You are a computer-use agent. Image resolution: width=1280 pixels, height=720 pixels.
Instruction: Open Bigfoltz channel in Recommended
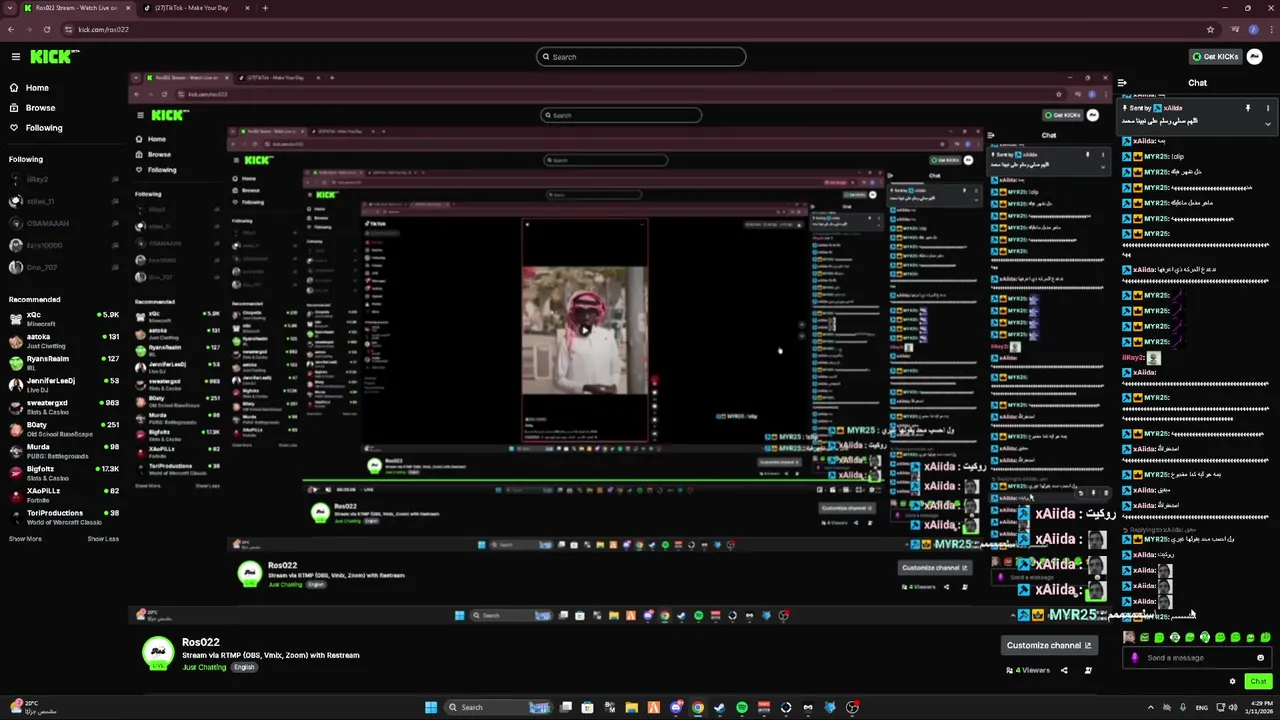(x=63, y=473)
